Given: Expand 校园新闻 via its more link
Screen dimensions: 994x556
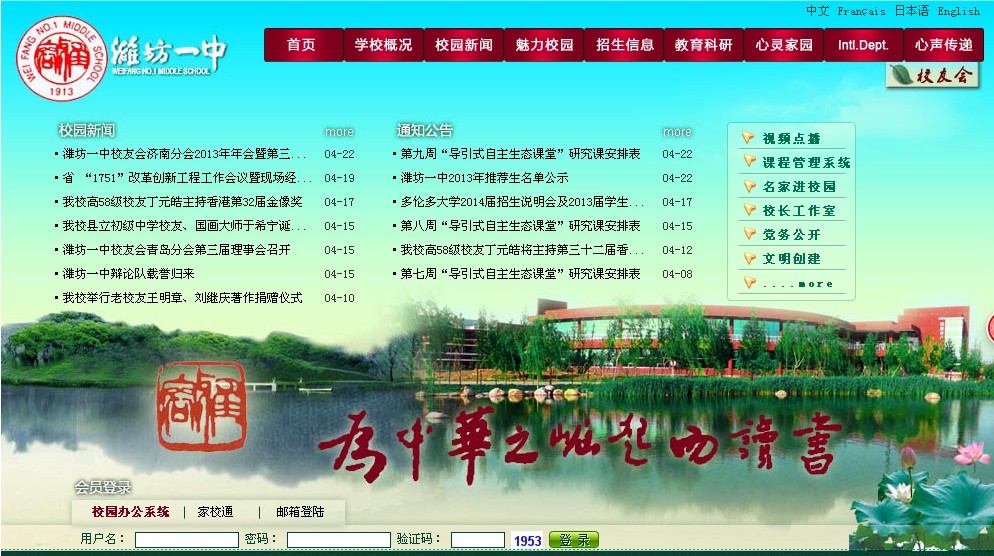Looking at the screenshot, I should (339, 132).
